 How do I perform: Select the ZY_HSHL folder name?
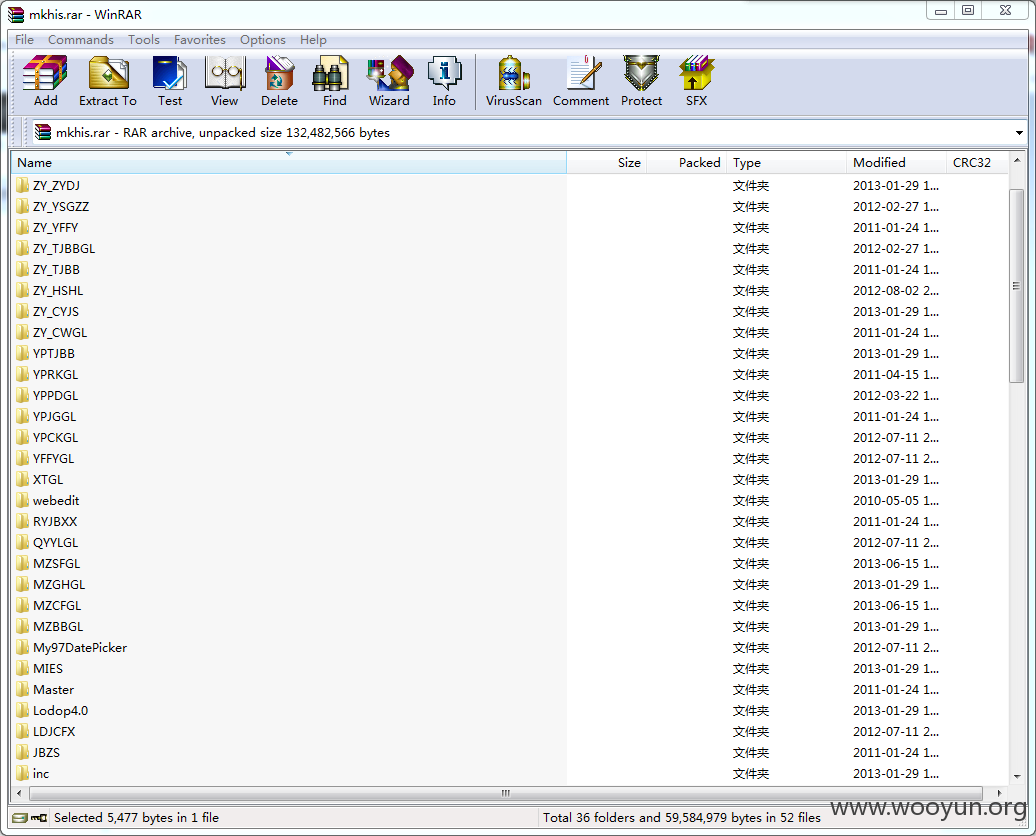pyautogui.click(x=58, y=291)
